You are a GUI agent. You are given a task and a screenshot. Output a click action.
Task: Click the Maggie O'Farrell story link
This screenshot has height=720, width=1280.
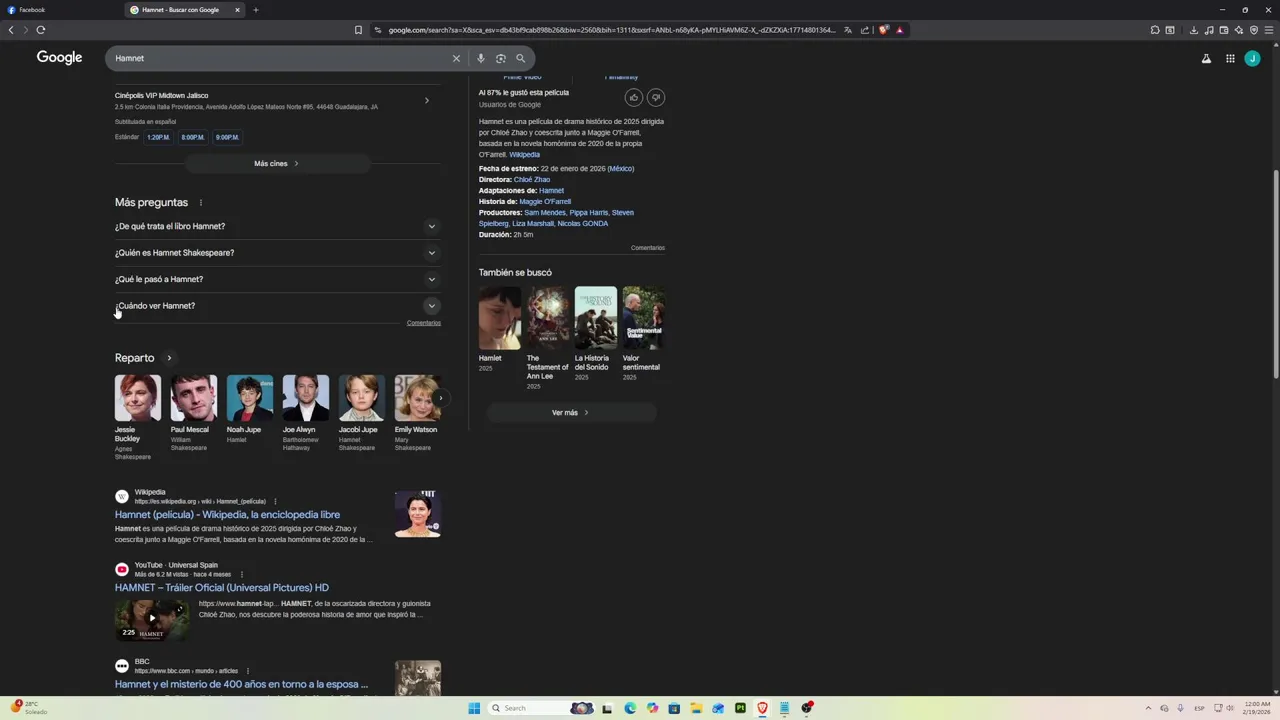[x=545, y=201]
